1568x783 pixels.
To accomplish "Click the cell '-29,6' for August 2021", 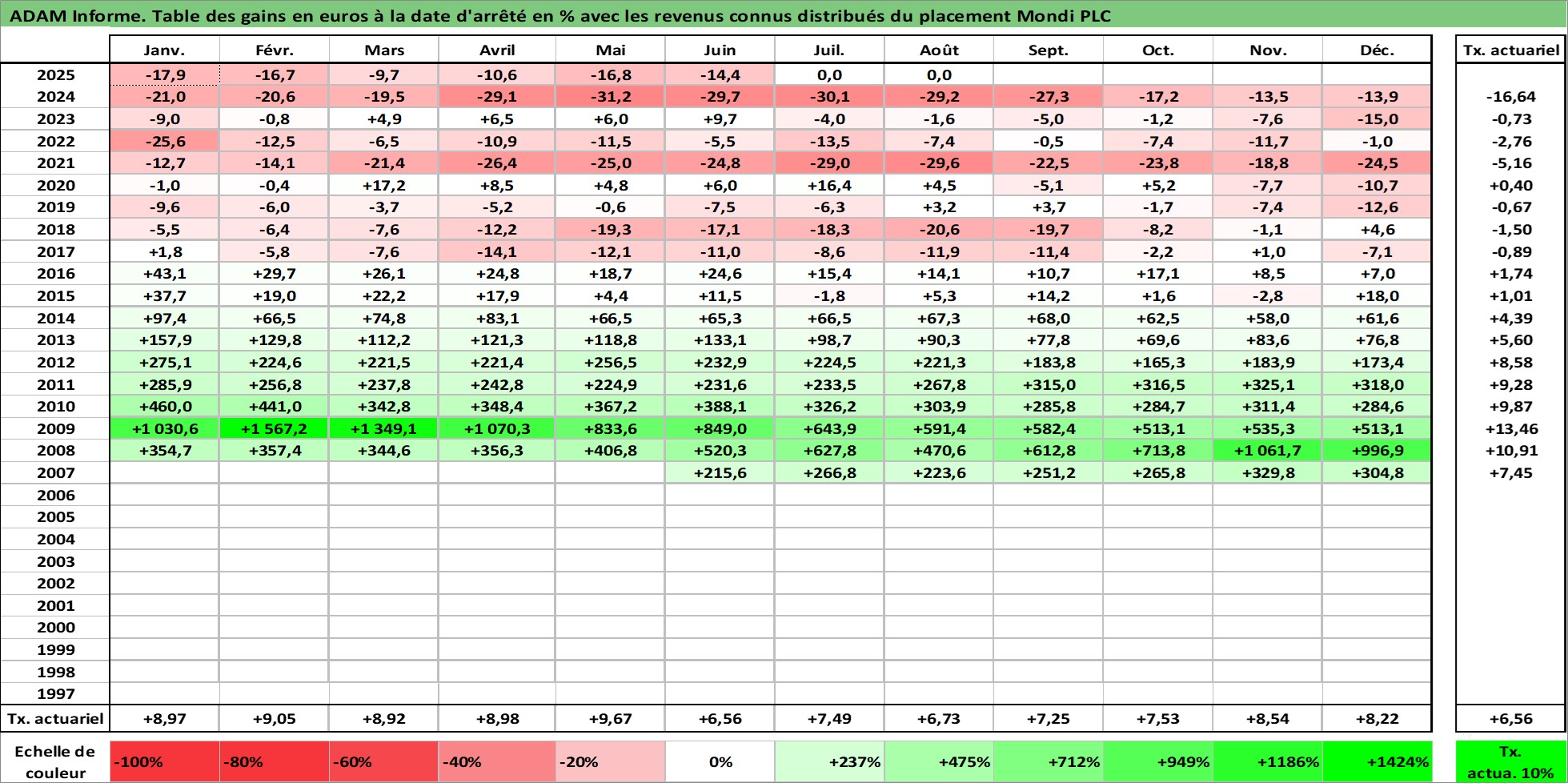I will [x=939, y=163].
